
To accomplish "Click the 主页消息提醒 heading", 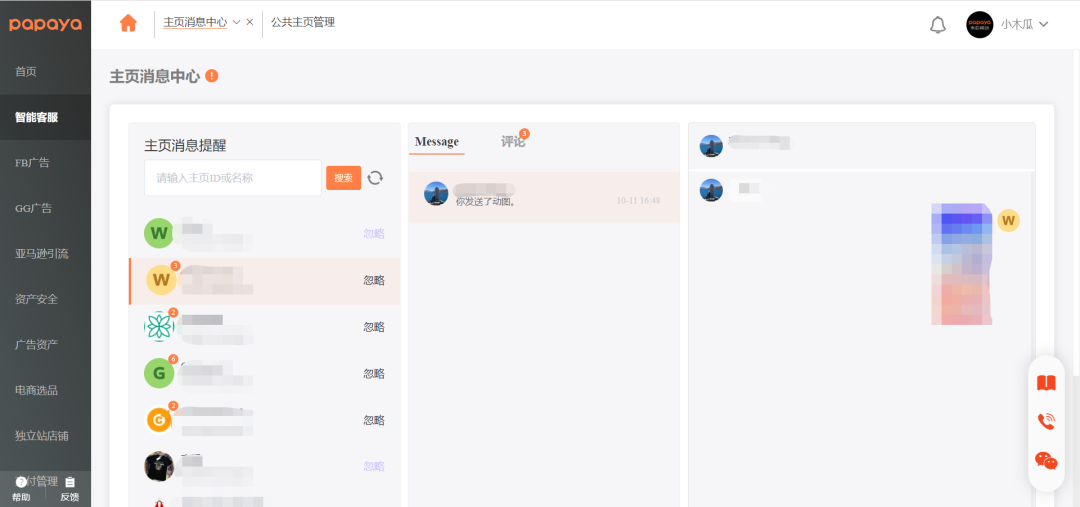I will [x=185, y=145].
